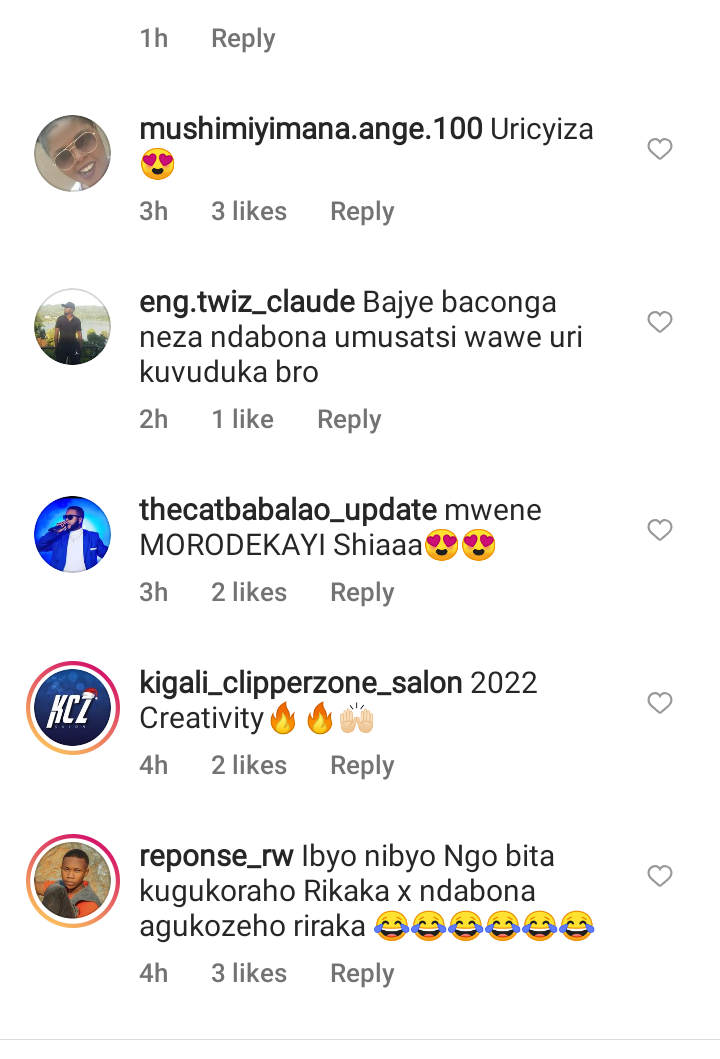Image resolution: width=720 pixels, height=1059 pixels.
Task: View the 3 likes on the Uricyiza comment
Action: point(249,212)
